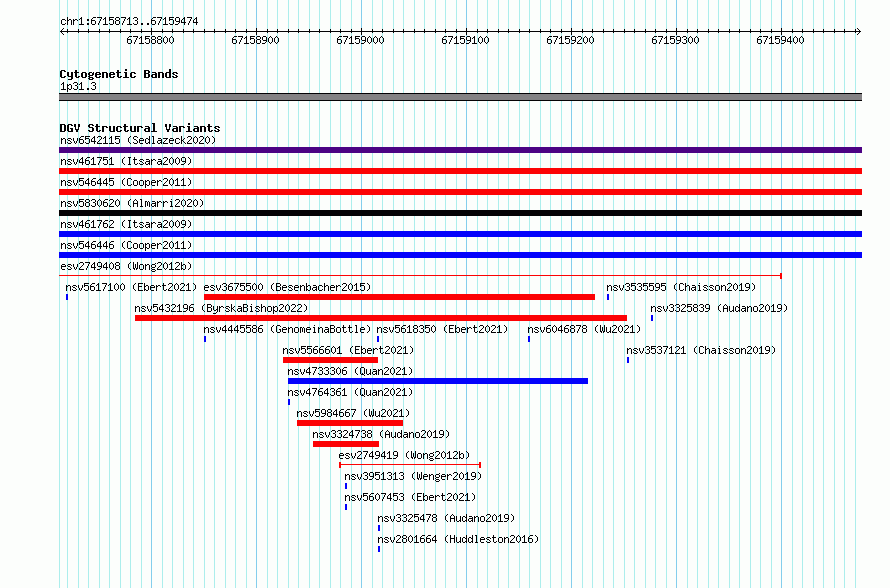Viewport: 890px width, 588px height.
Task: Click the 67159000 ruler position
Action: click(x=360, y=40)
